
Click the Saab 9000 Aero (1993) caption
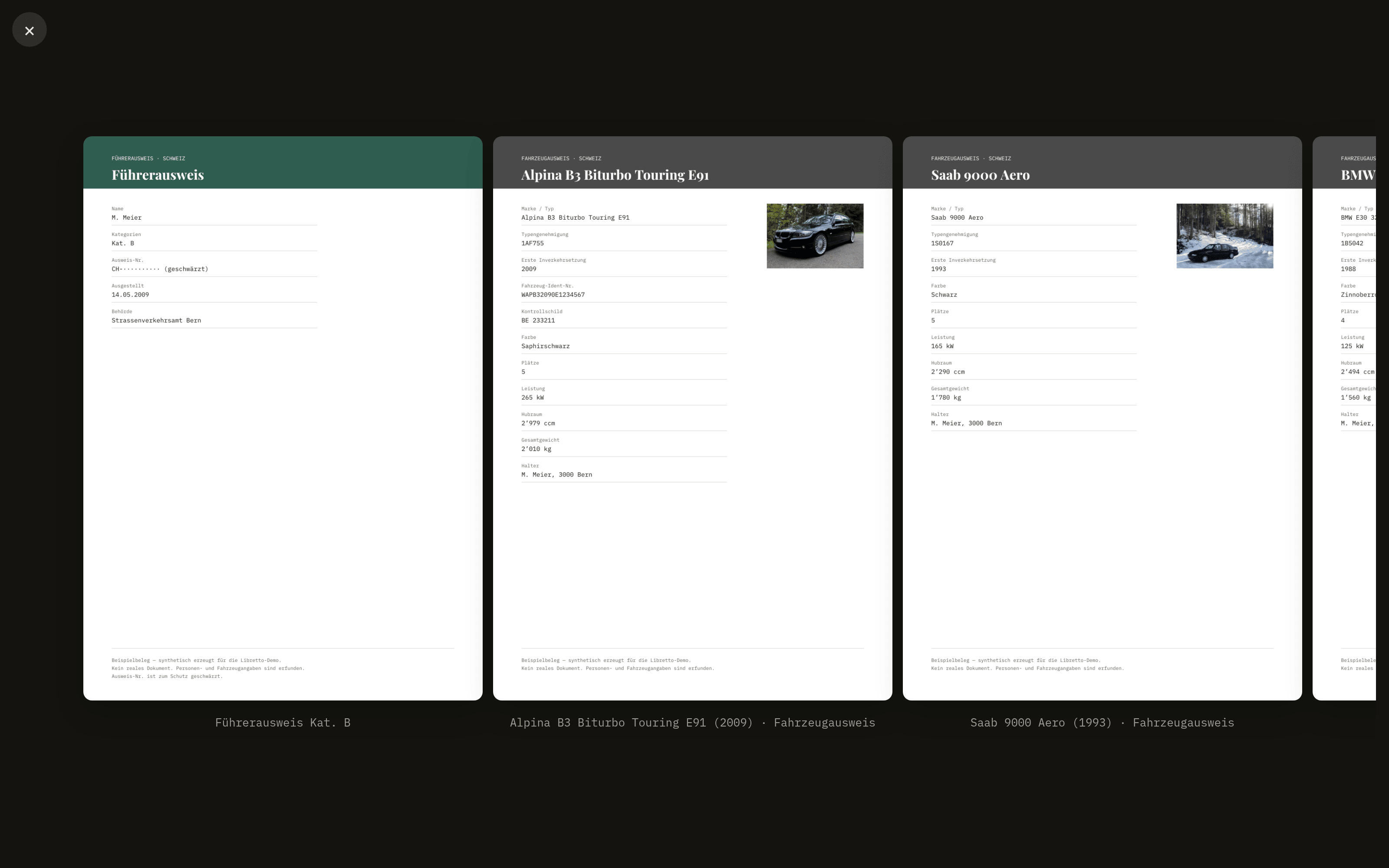[1102, 722]
